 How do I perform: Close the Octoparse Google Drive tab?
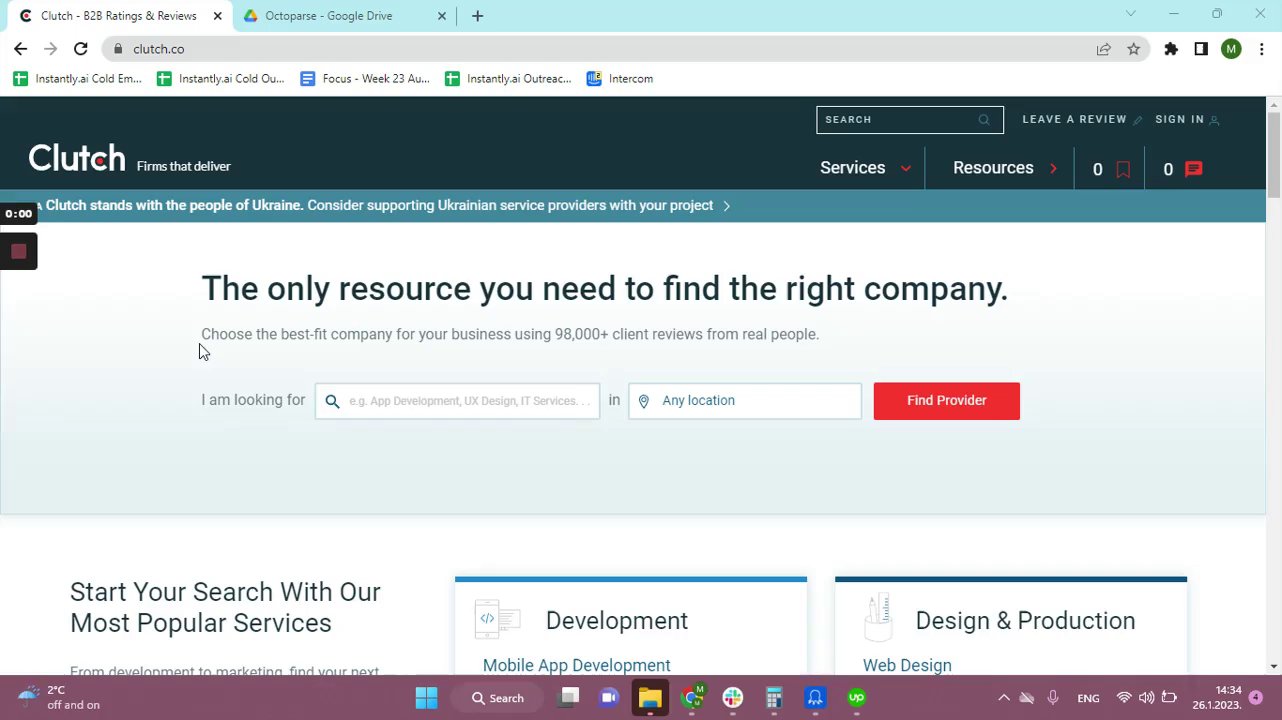[x=441, y=16]
